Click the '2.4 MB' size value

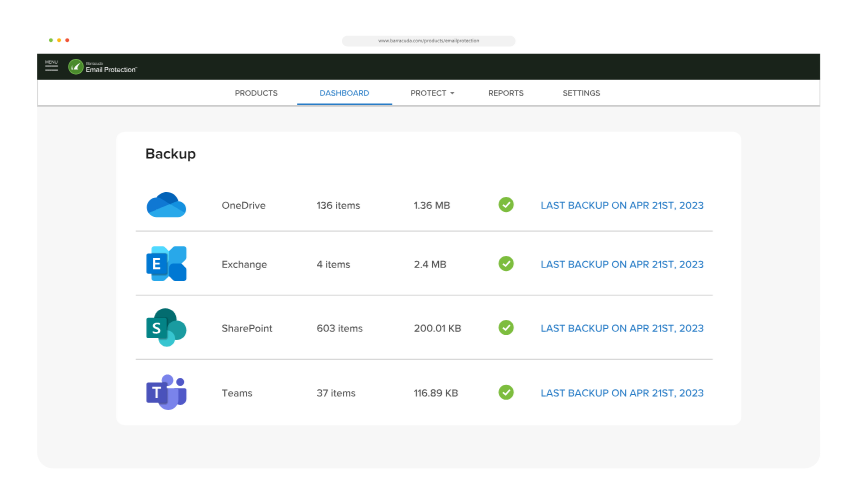click(430, 264)
